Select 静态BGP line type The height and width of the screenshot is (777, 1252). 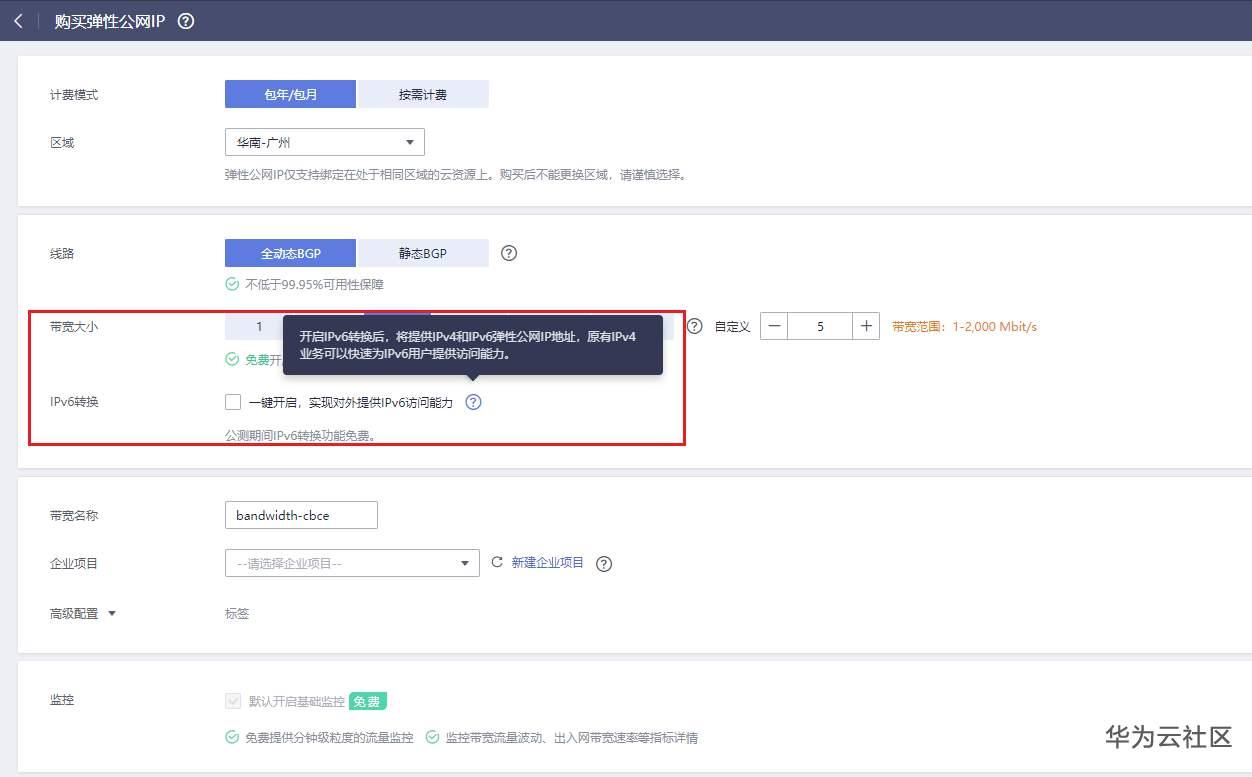click(x=422, y=253)
